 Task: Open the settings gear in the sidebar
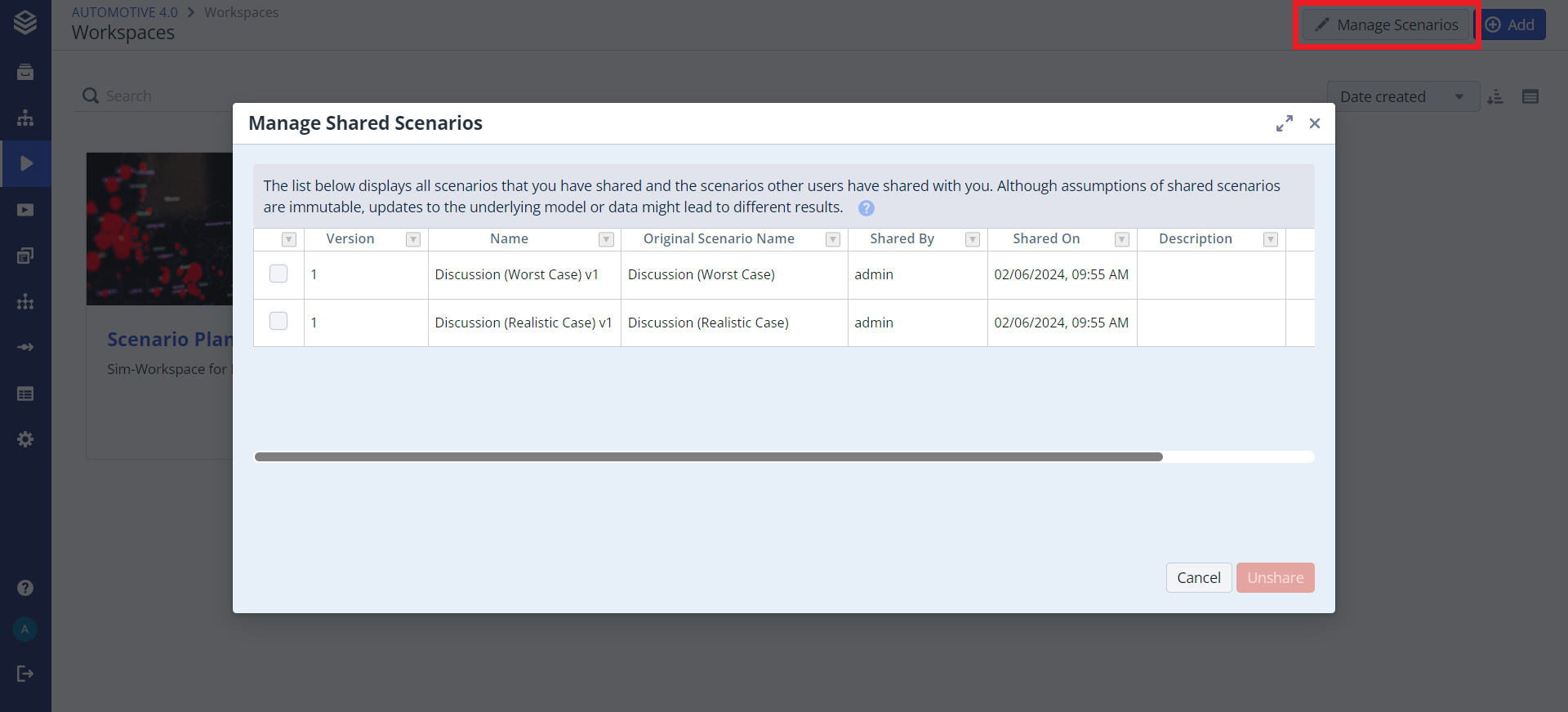(25, 439)
